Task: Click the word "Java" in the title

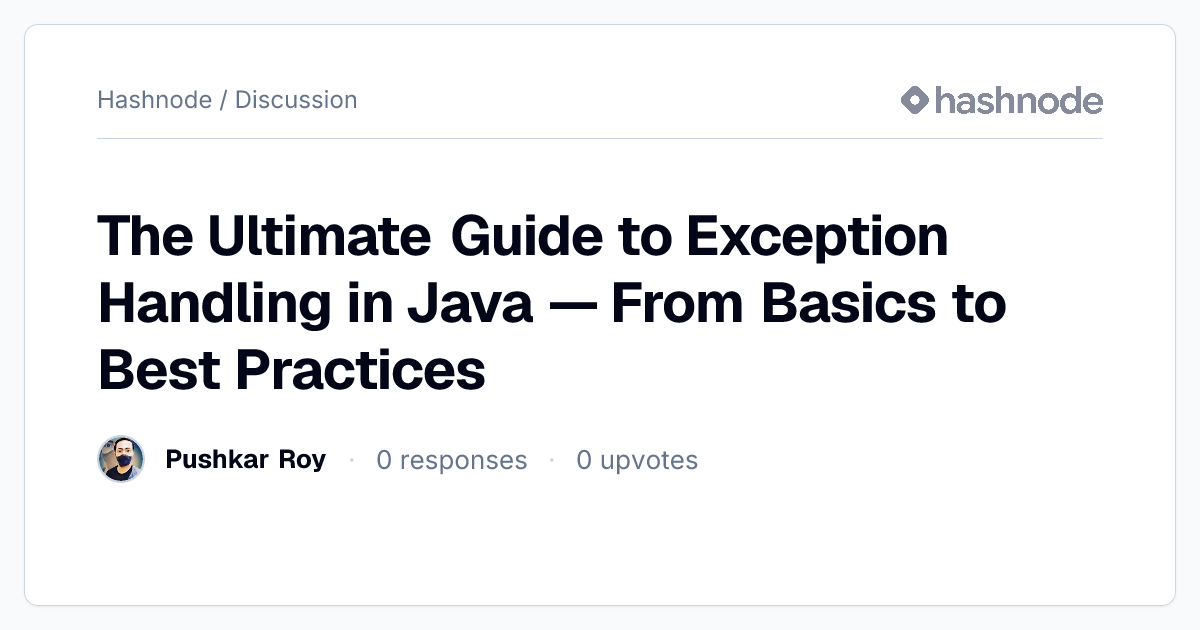Action: pyautogui.click(x=470, y=303)
